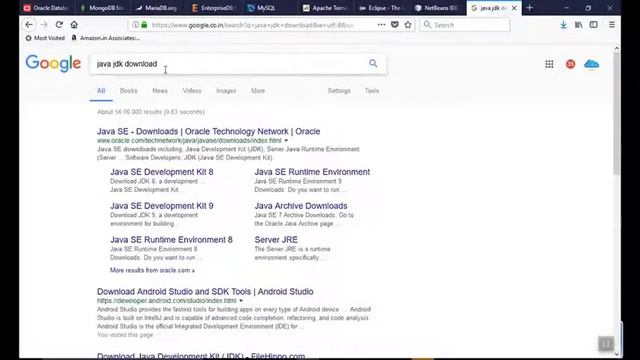The width and height of the screenshot is (640, 360).
Task: Switch to the NetBeans IDE tab
Action: pos(436,8)
